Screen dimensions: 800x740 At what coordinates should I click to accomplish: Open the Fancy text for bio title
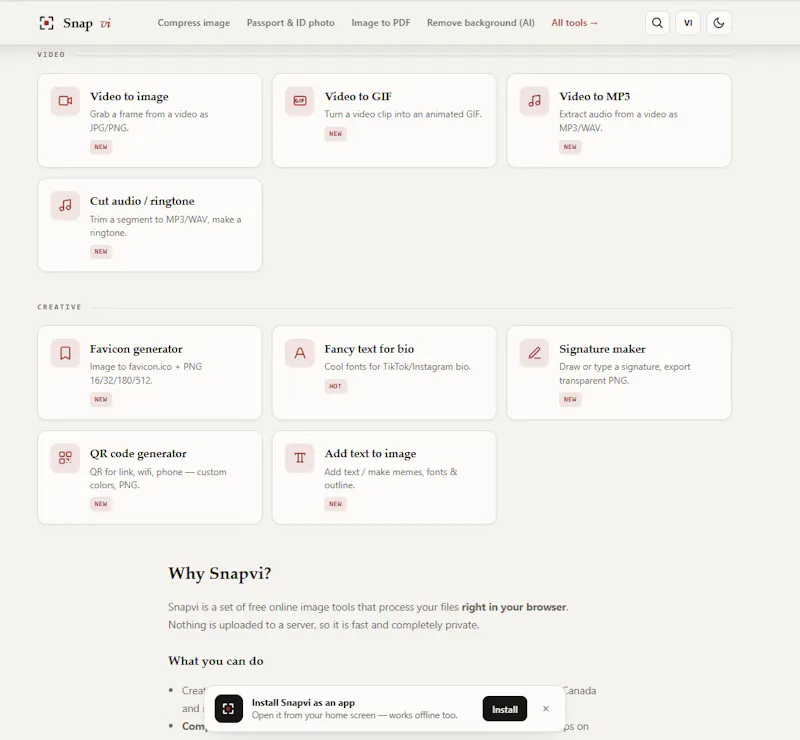pos(369,349)
